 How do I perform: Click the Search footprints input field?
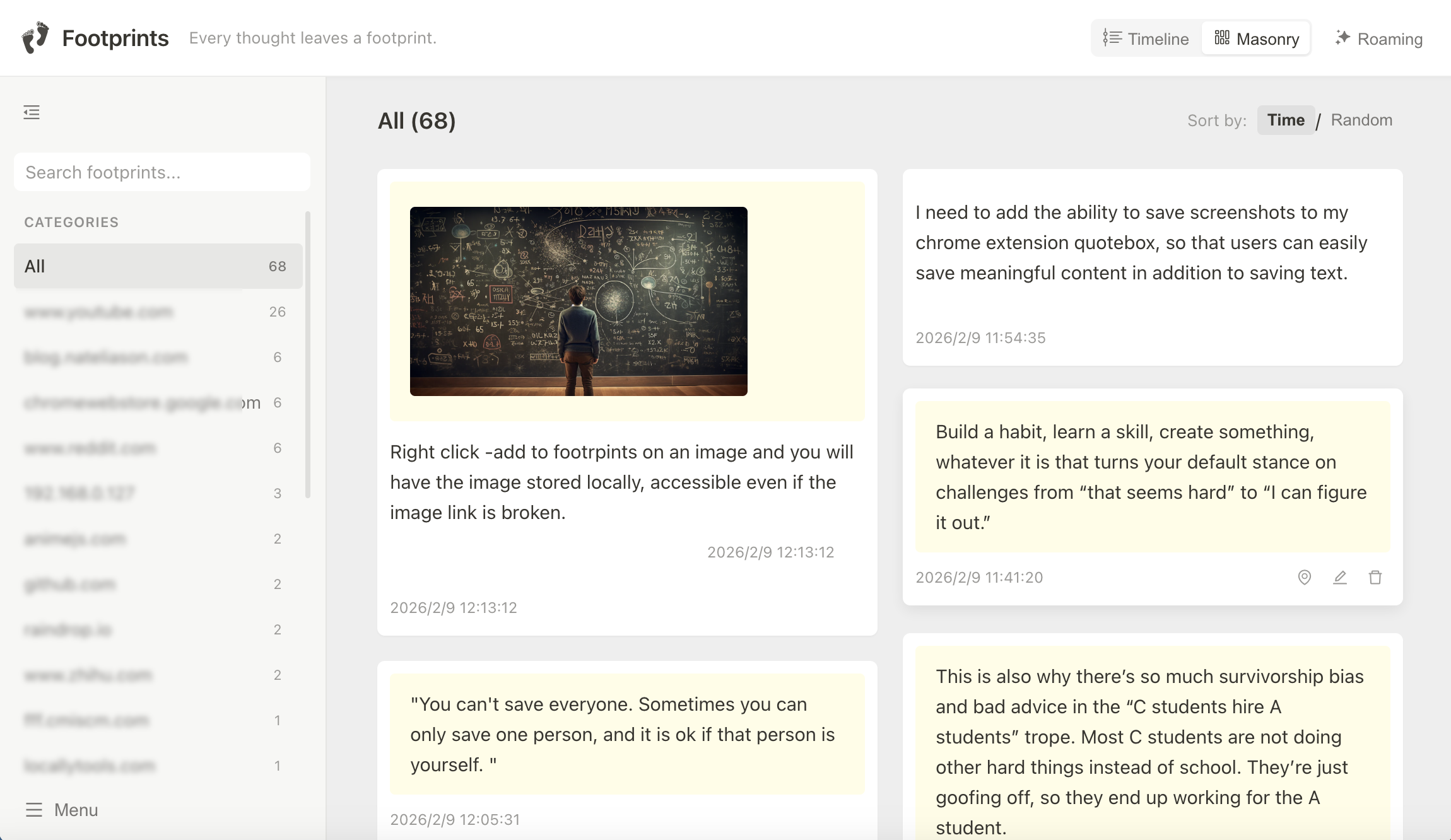[162, 172]
